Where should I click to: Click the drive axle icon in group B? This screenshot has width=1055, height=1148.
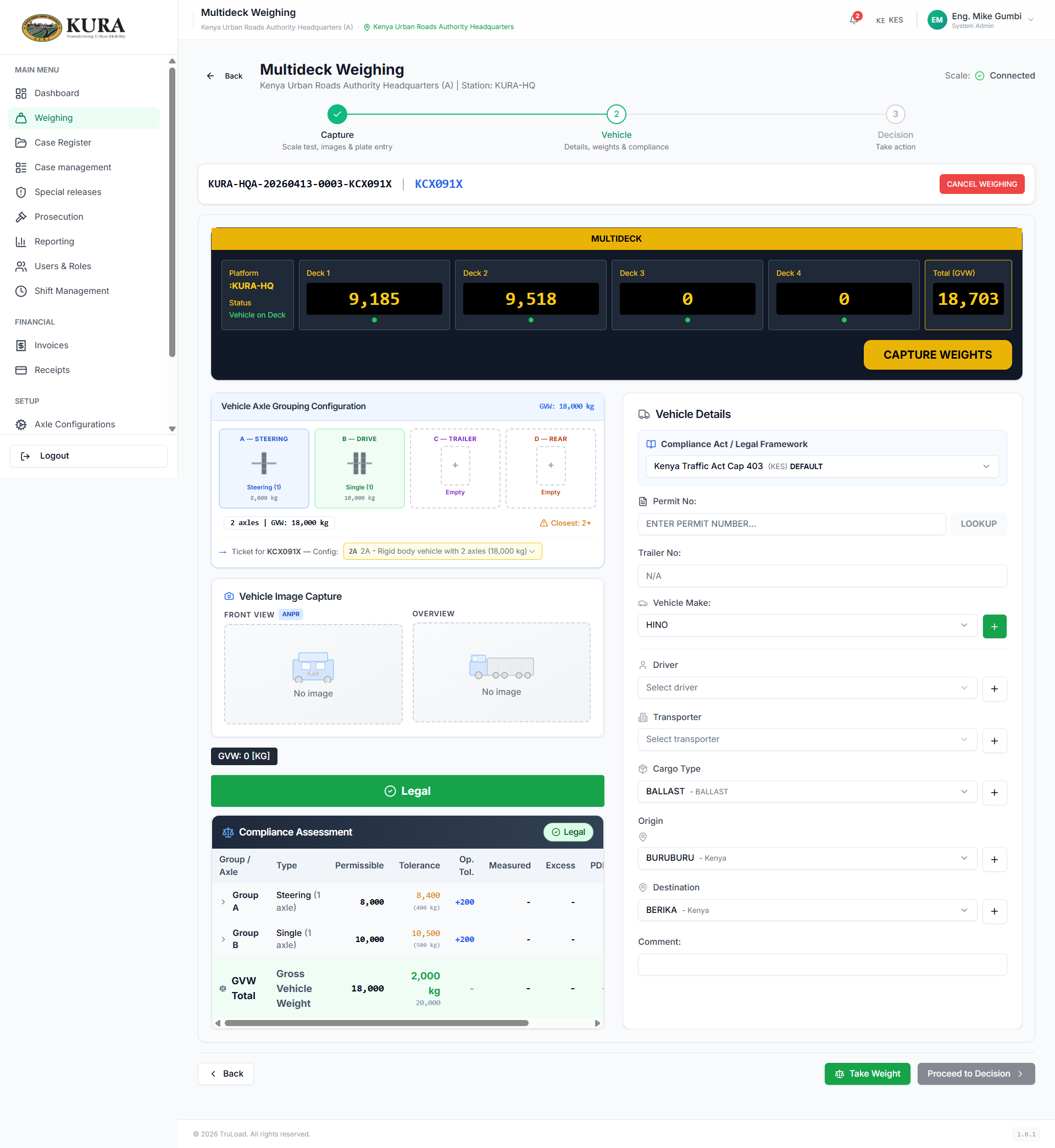pos(359,463)
